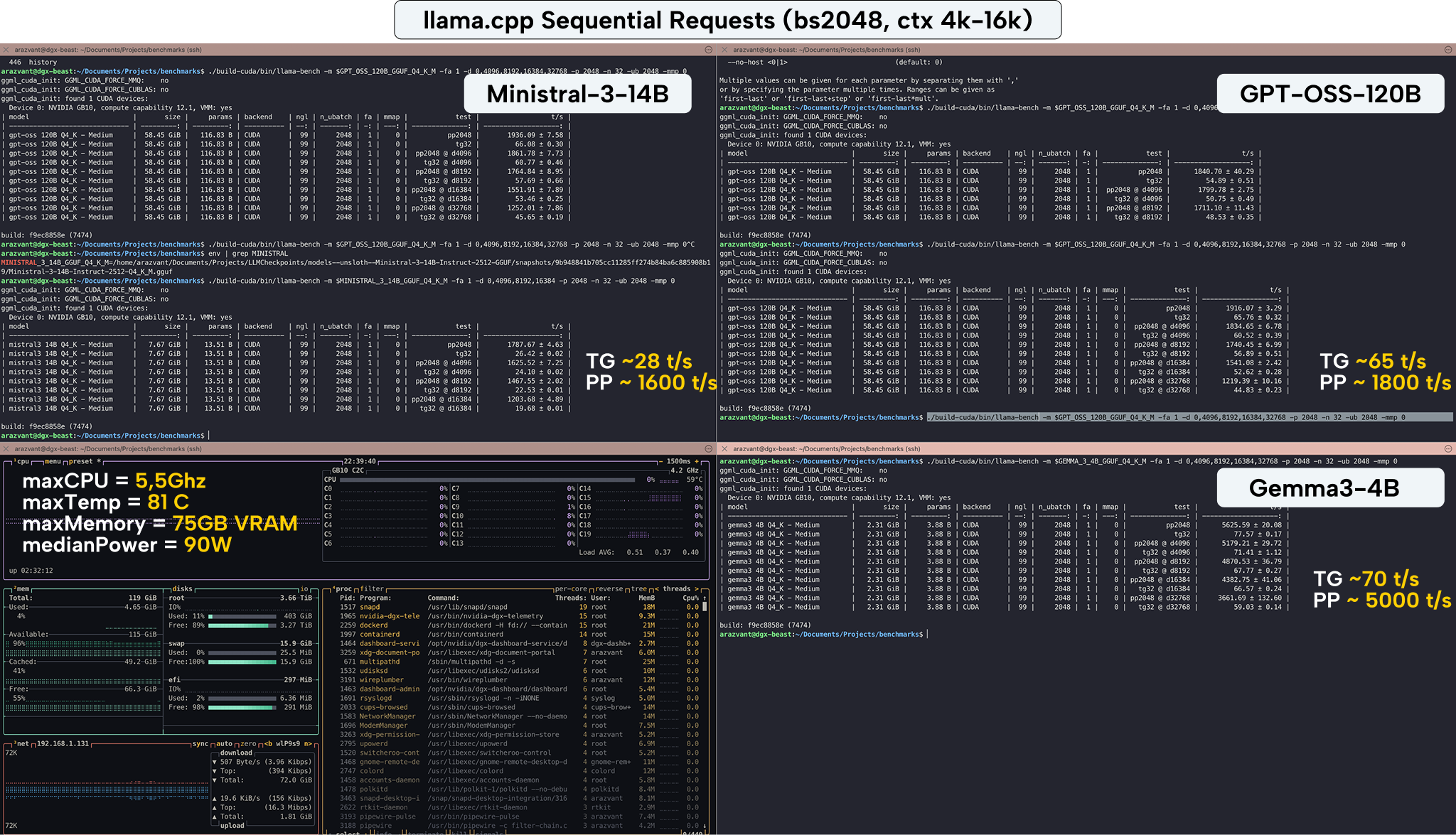Select previous sort column left arrow
Viewport: 1456px width, 835px height.
pos(656,589)
